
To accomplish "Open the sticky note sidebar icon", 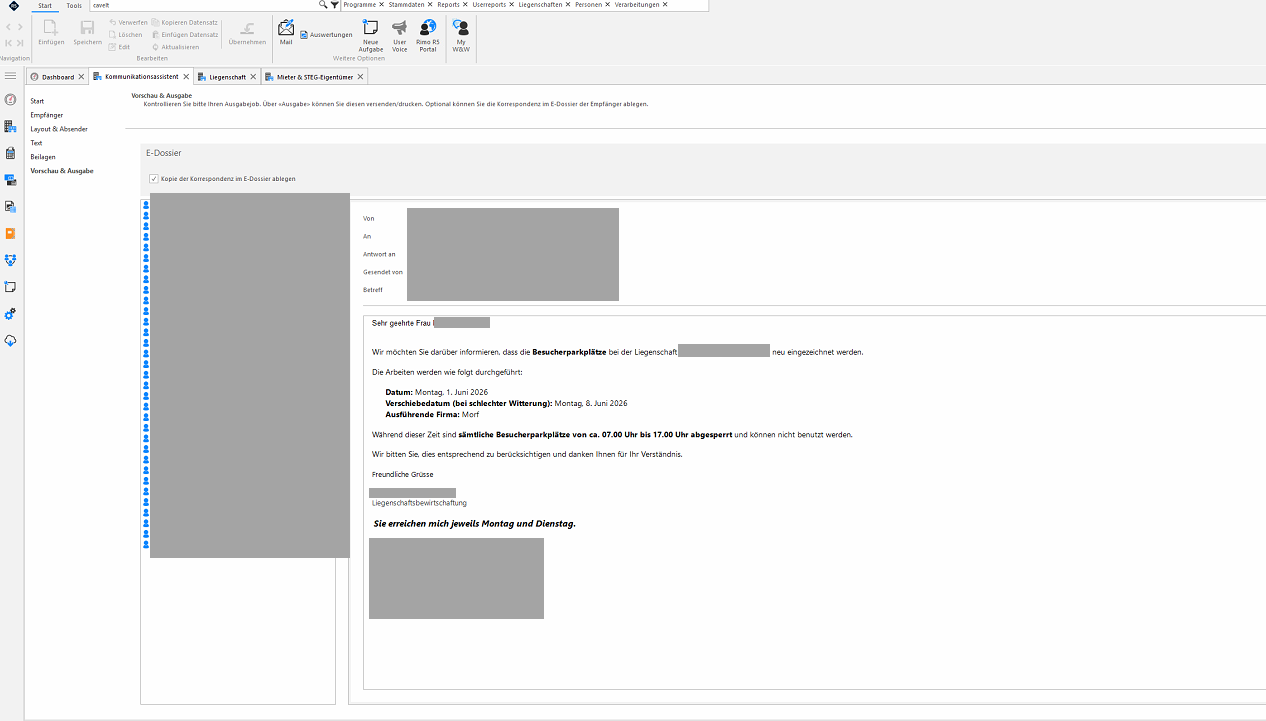I will click(x=10, y=287).
